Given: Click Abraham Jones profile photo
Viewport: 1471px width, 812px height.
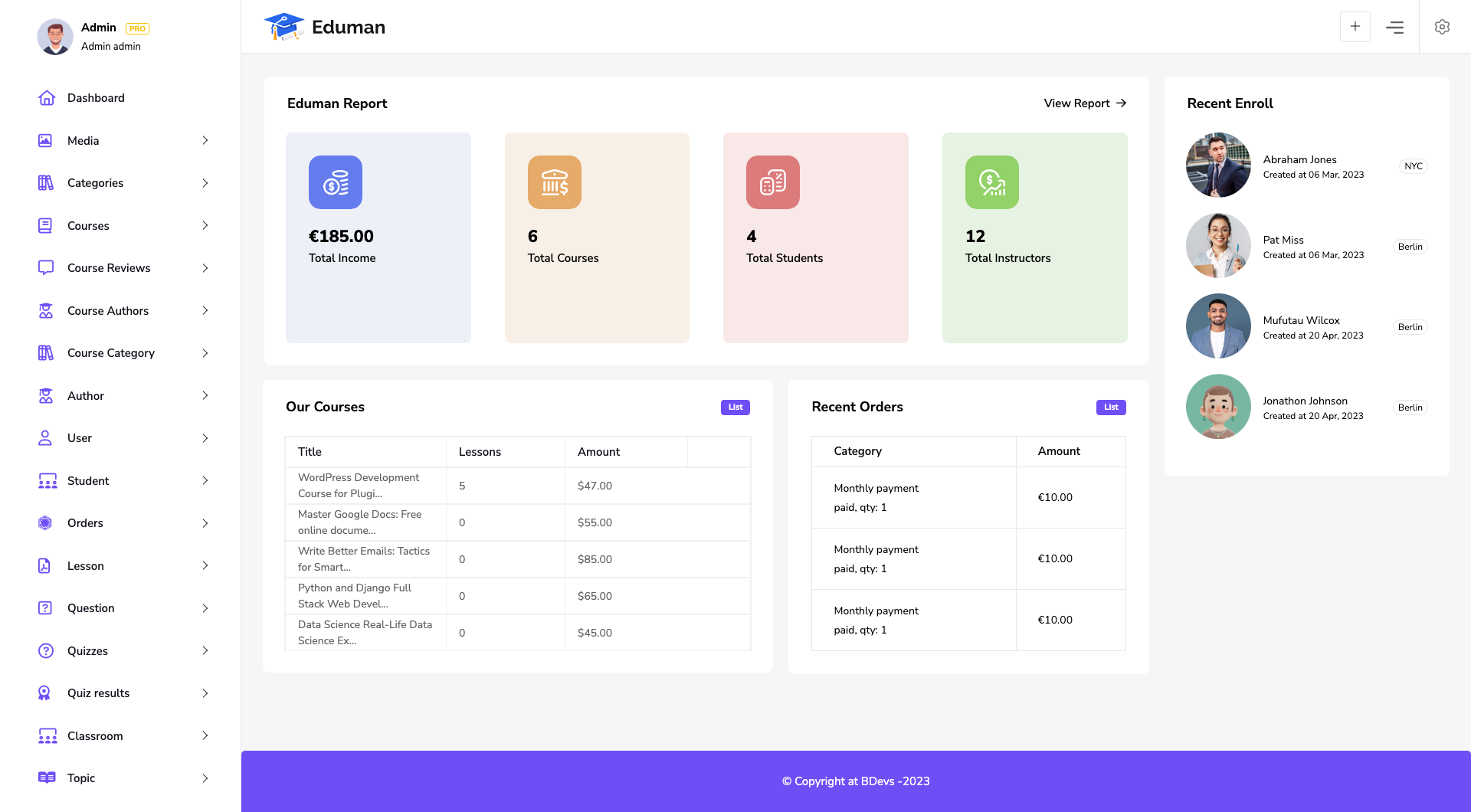Looking at the screenshot, I should pos(1218,165).
